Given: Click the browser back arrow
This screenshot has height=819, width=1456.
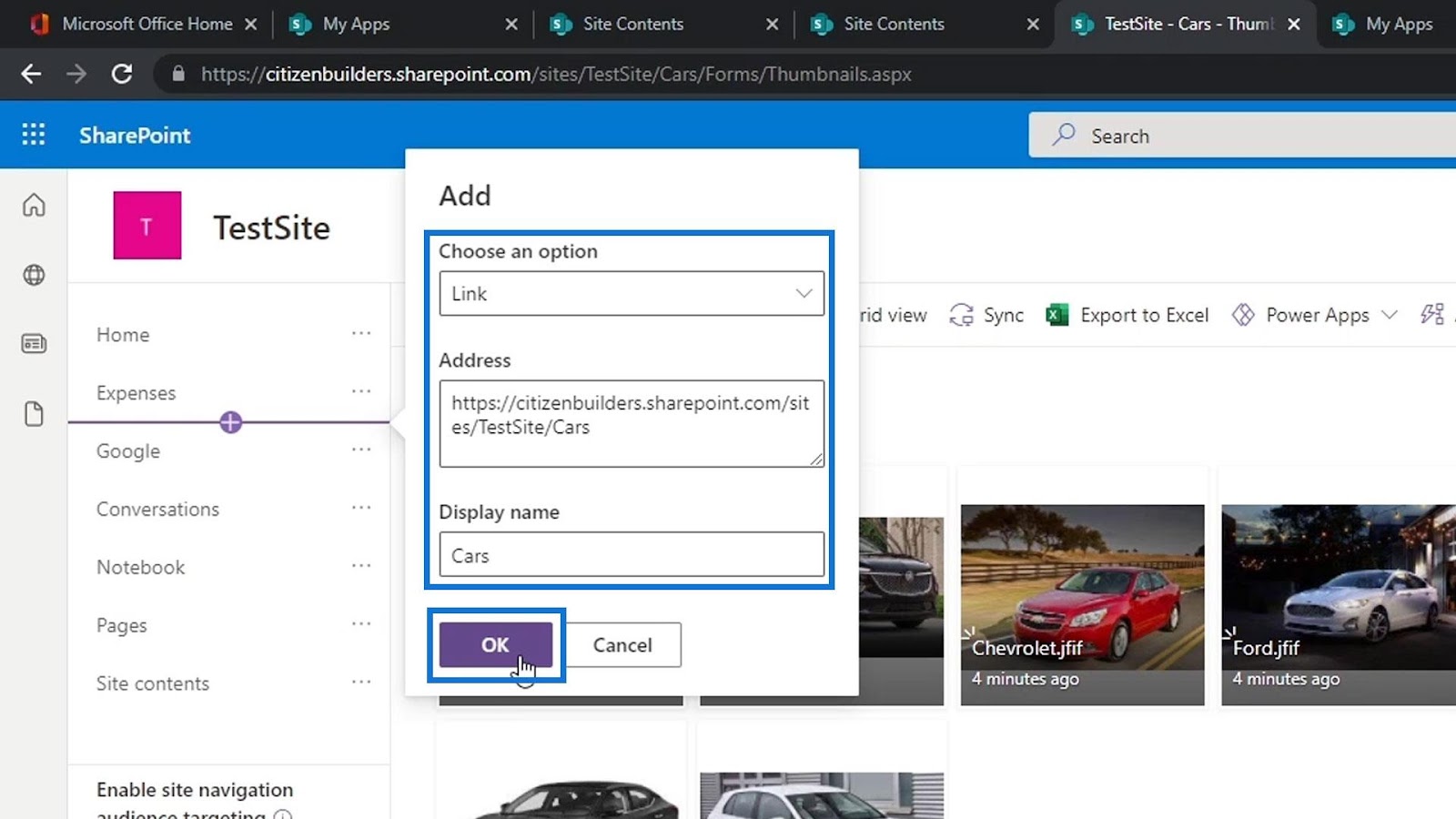Looking at the screenshot, I should 31,74.
